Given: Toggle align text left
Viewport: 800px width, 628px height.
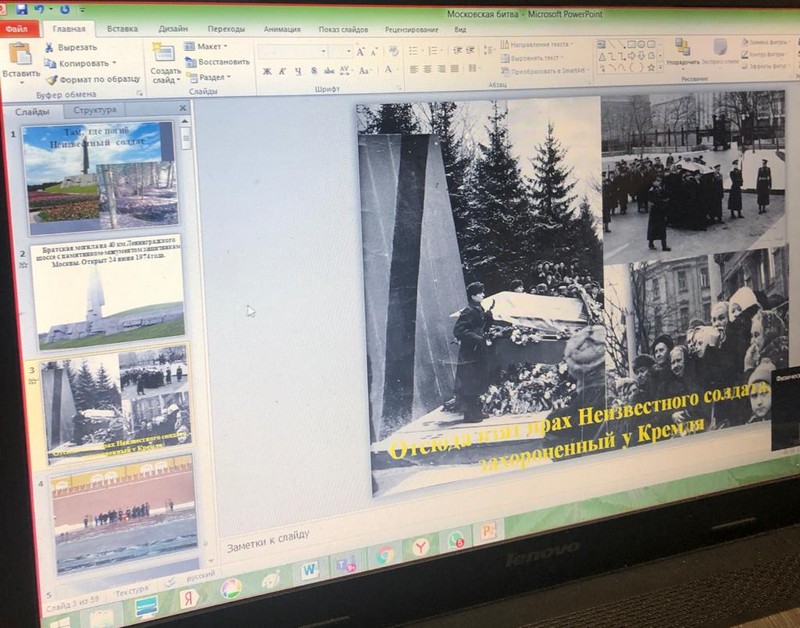Looking at the screenshot, I should [x=414, y=69].
